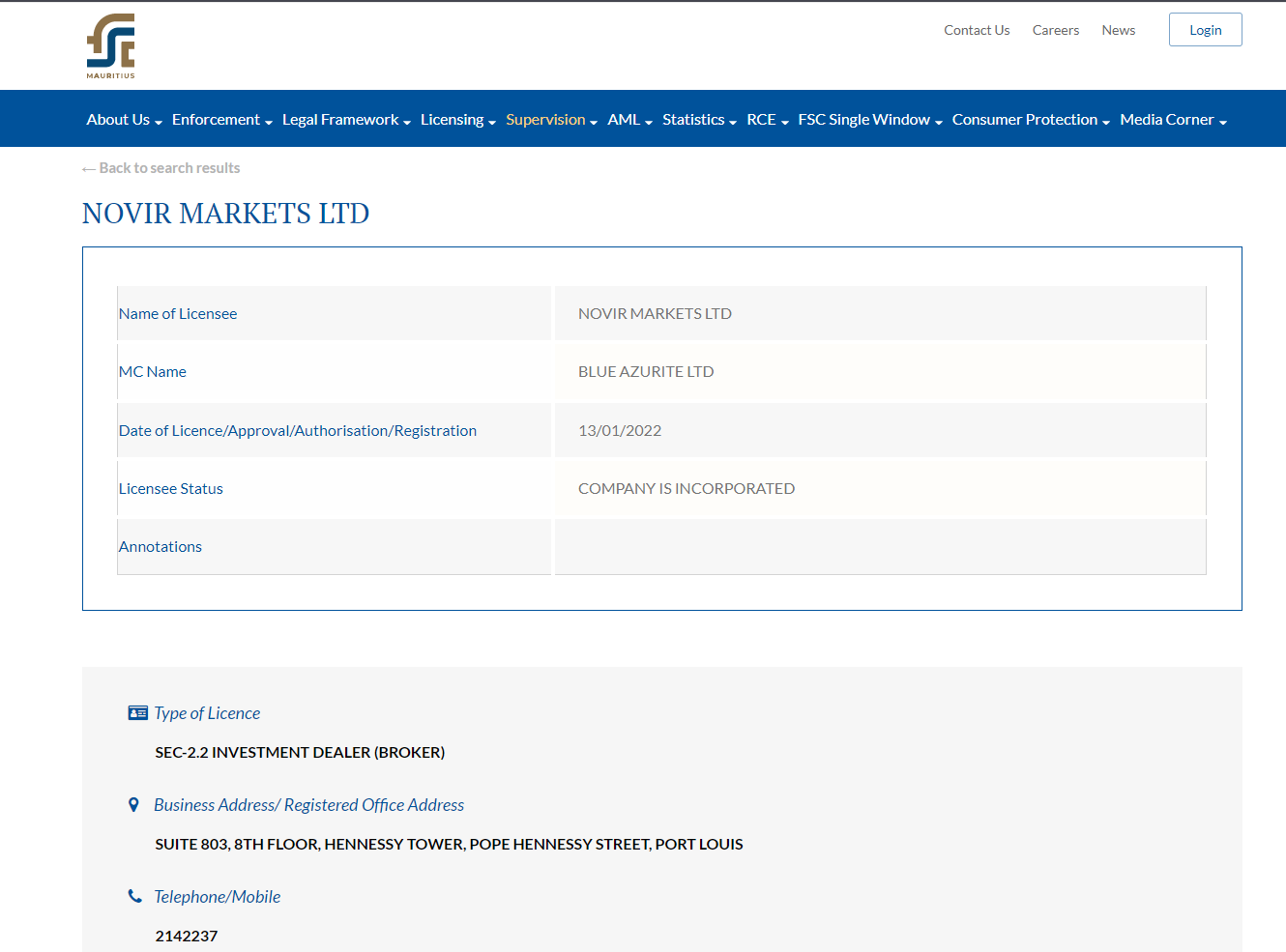Select the Name of Licensee label

point(178,314)
